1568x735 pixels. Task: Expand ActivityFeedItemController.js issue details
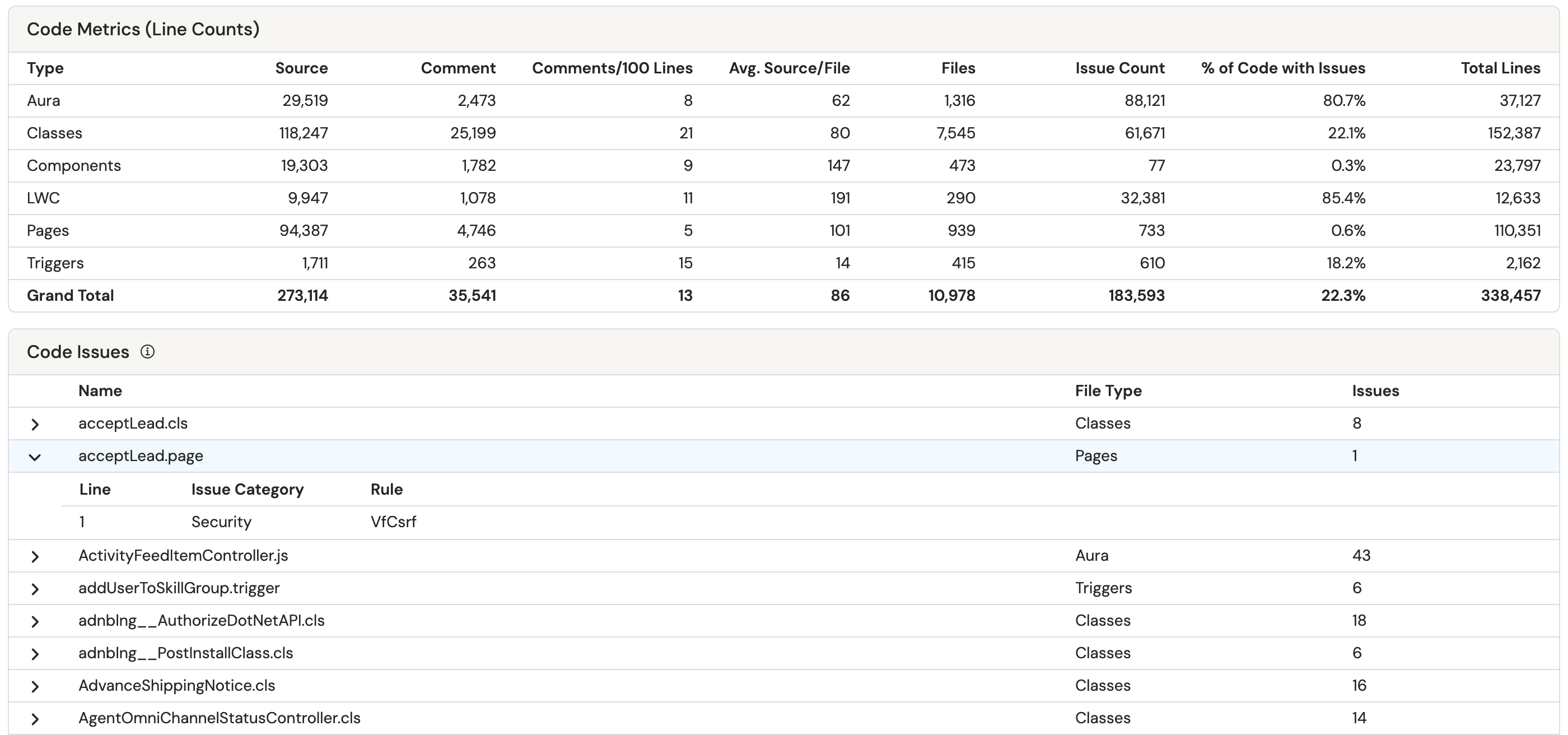tap(35, 557)
